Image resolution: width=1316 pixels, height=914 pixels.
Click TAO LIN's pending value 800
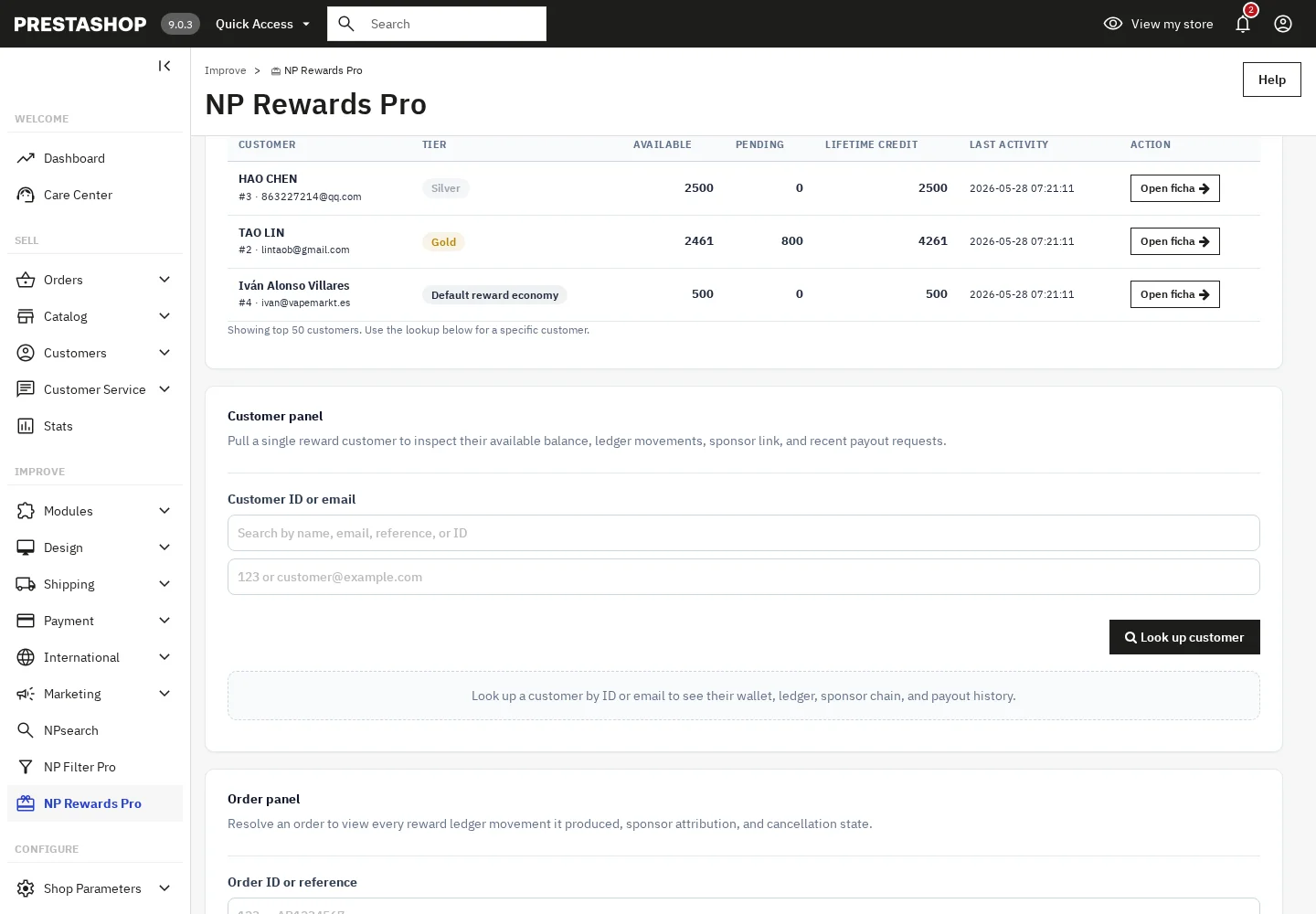[791, 241]
